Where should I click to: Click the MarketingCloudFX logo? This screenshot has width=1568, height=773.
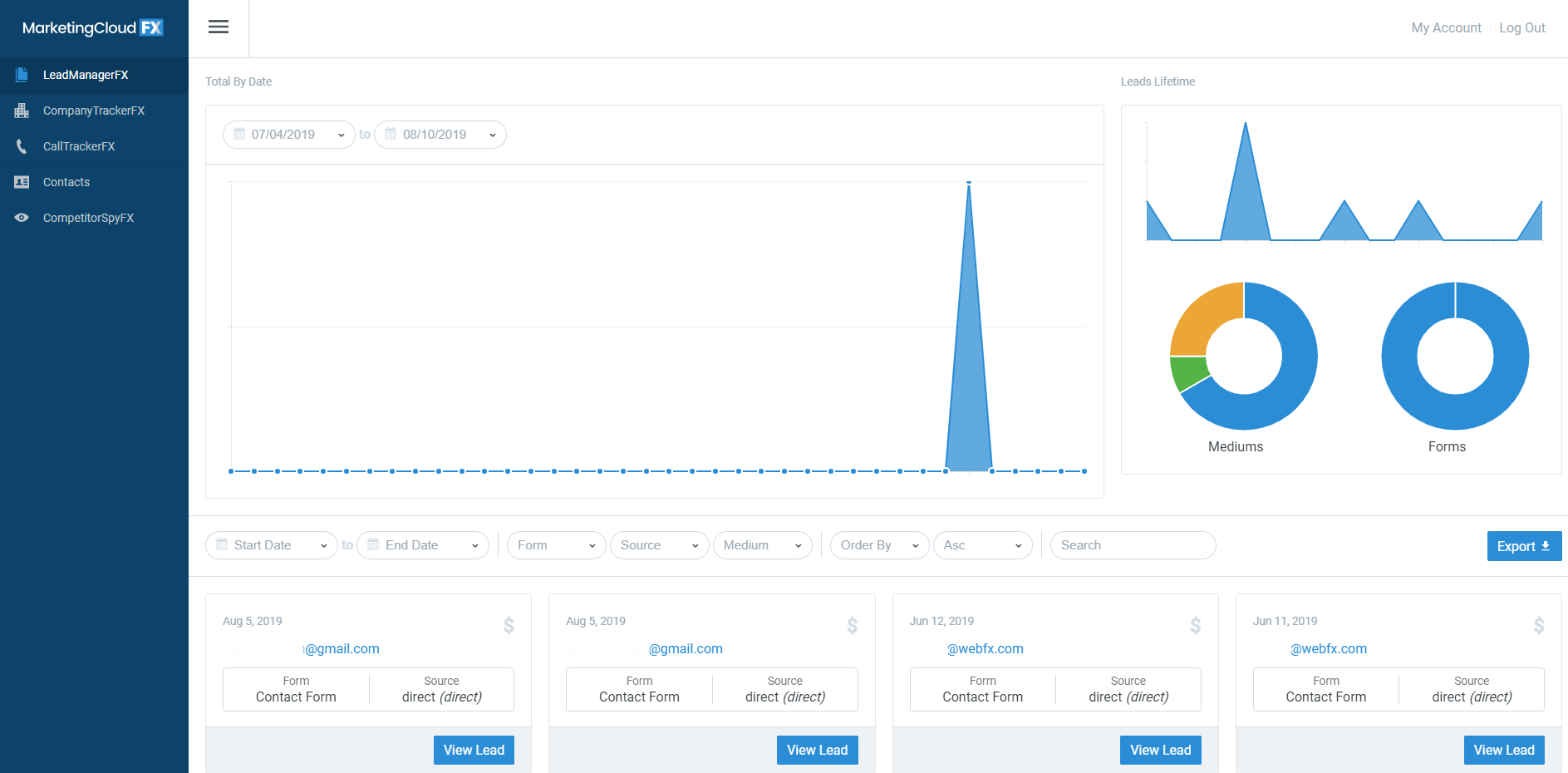pos(93,27)
